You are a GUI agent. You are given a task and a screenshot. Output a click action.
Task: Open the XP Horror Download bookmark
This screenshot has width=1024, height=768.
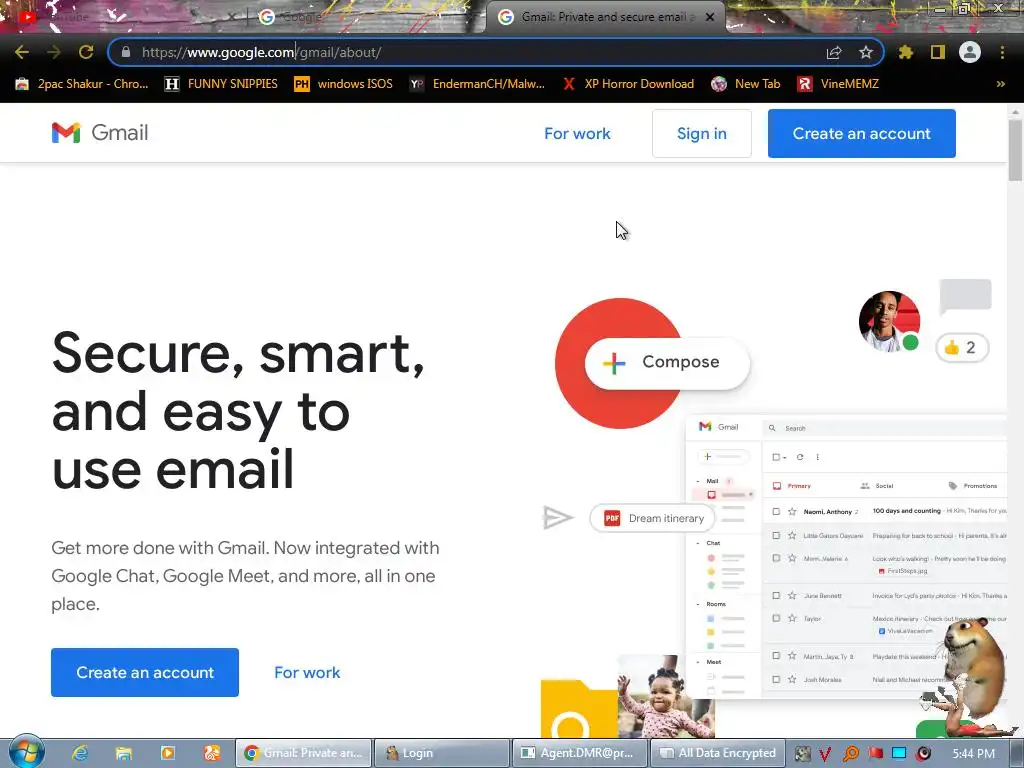pyautogui.click(x=628, y=84)
